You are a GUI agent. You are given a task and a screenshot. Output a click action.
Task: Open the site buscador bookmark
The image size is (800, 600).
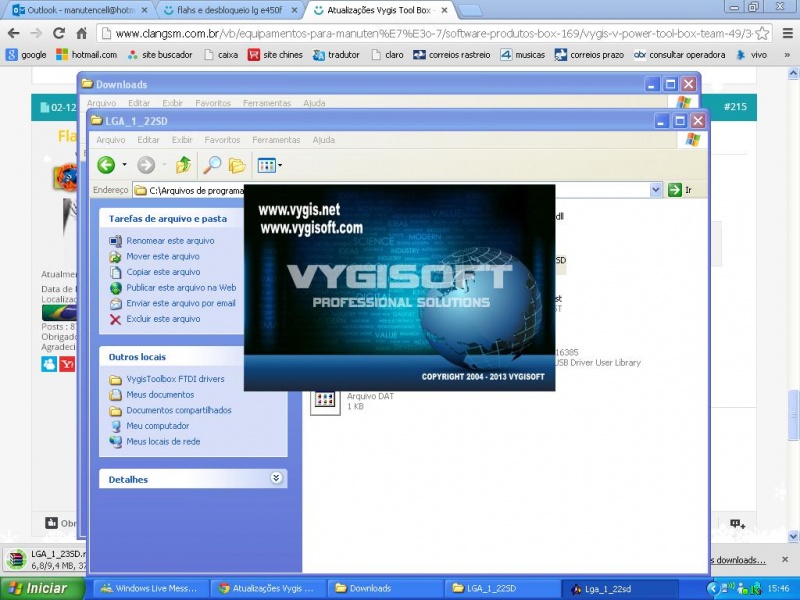click(160, 55)
